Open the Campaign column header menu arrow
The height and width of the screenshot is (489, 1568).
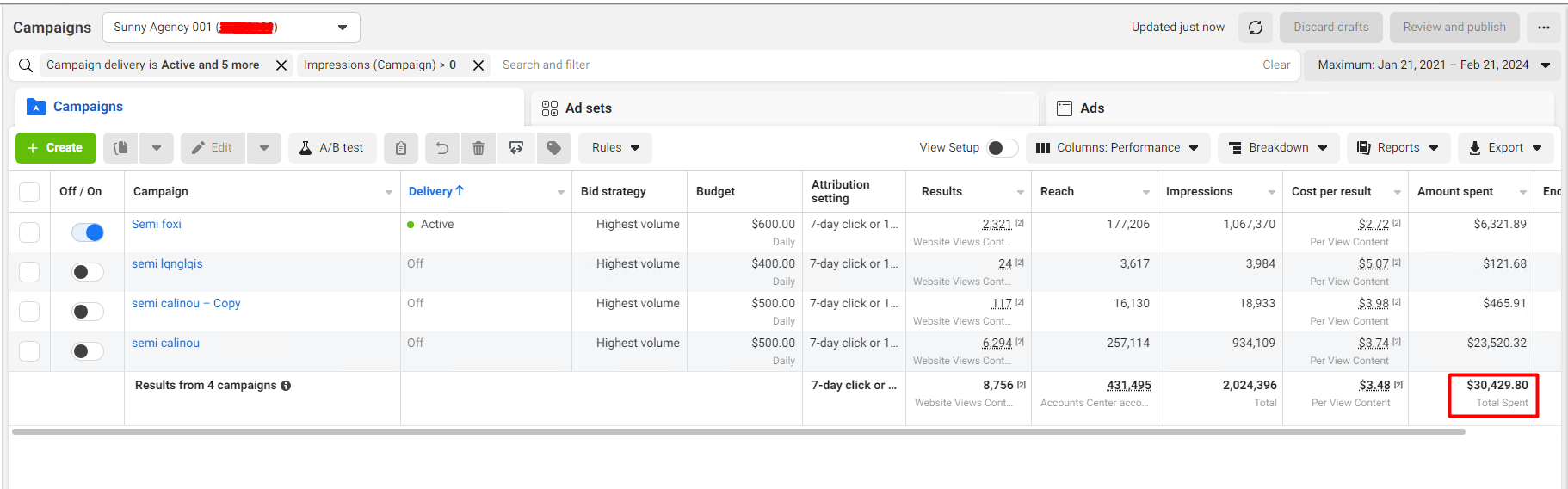click(389, 192)
